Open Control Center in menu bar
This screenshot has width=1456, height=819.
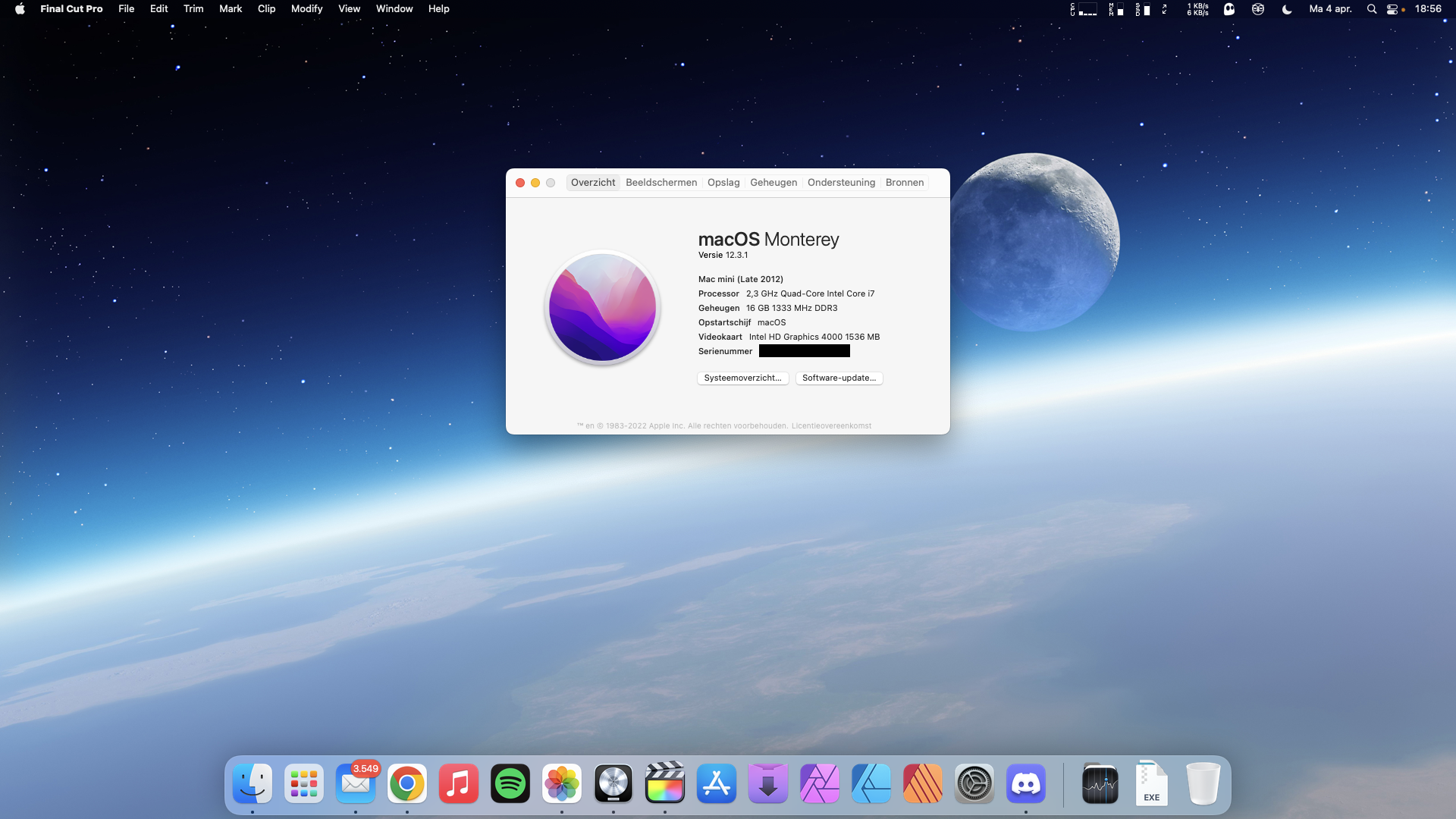[x=1393, y=9]
